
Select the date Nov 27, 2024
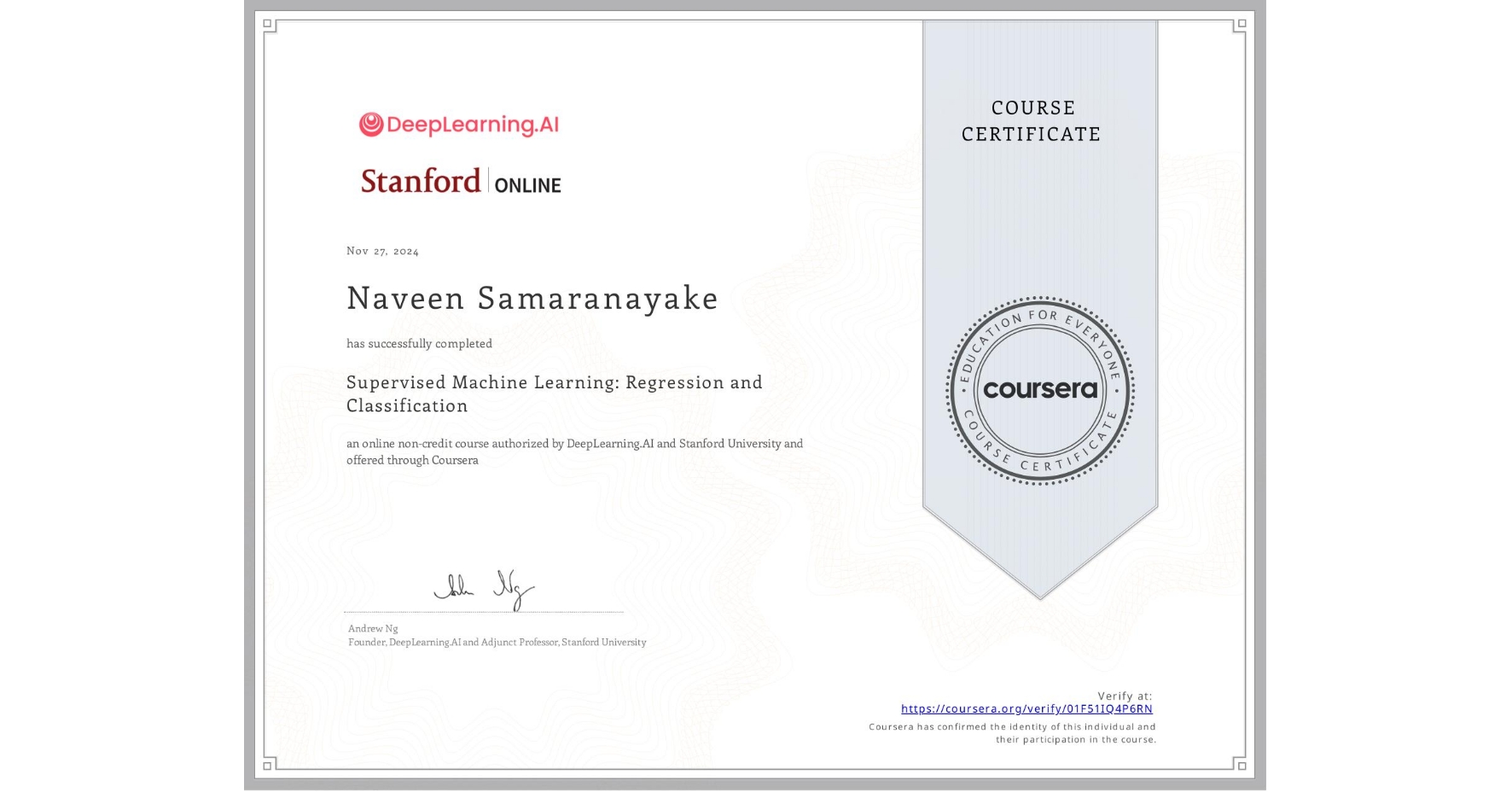(x=382, y=250)
